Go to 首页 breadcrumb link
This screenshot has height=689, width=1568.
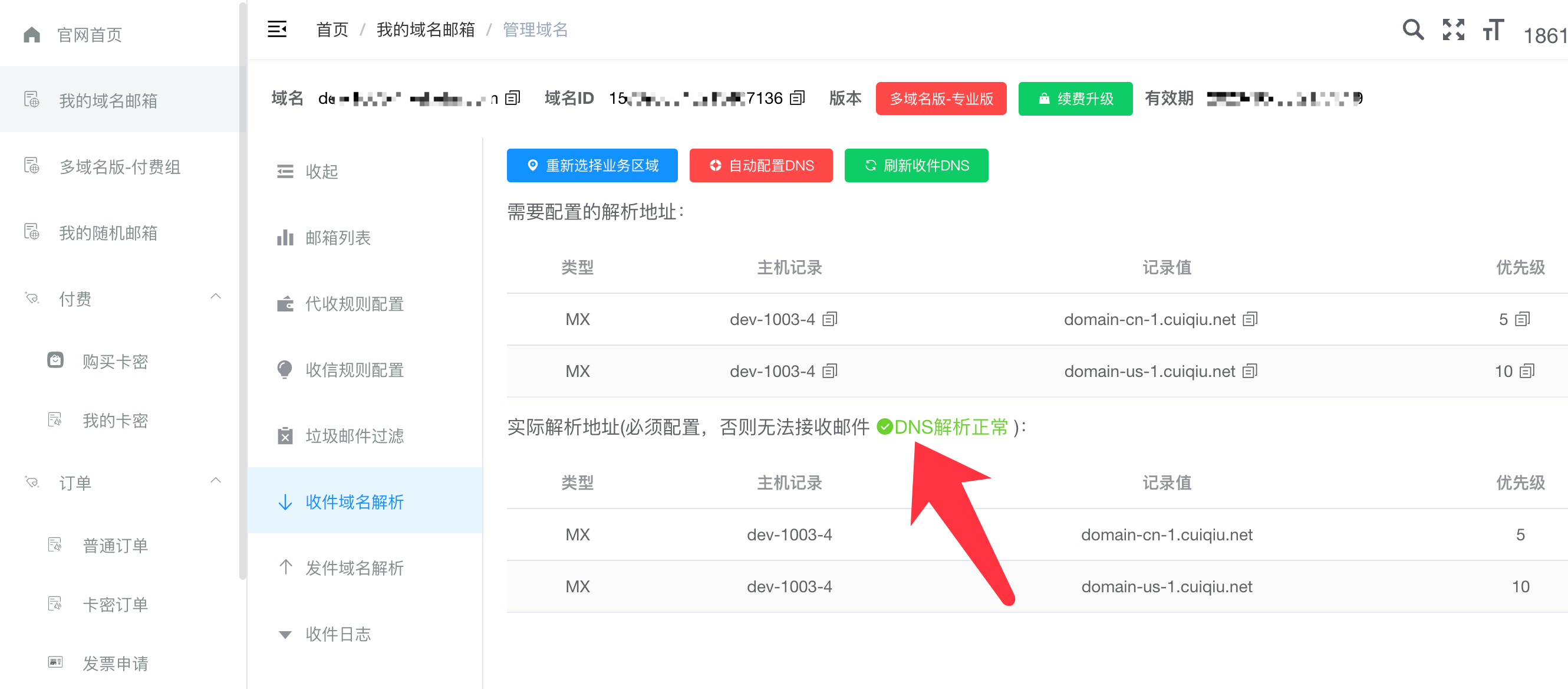(332, 29)
